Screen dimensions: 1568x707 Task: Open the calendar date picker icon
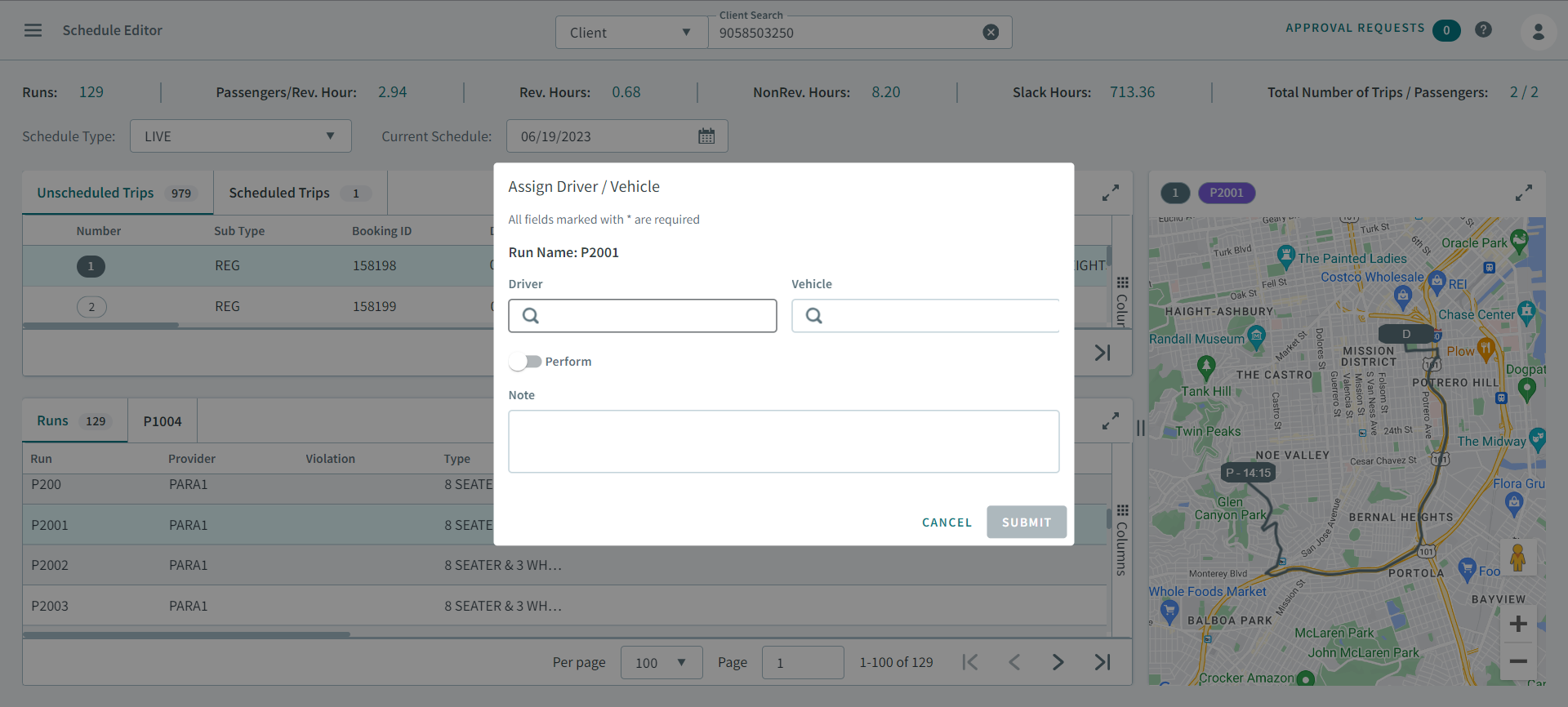pyautogui.click(x=706, y=136)
